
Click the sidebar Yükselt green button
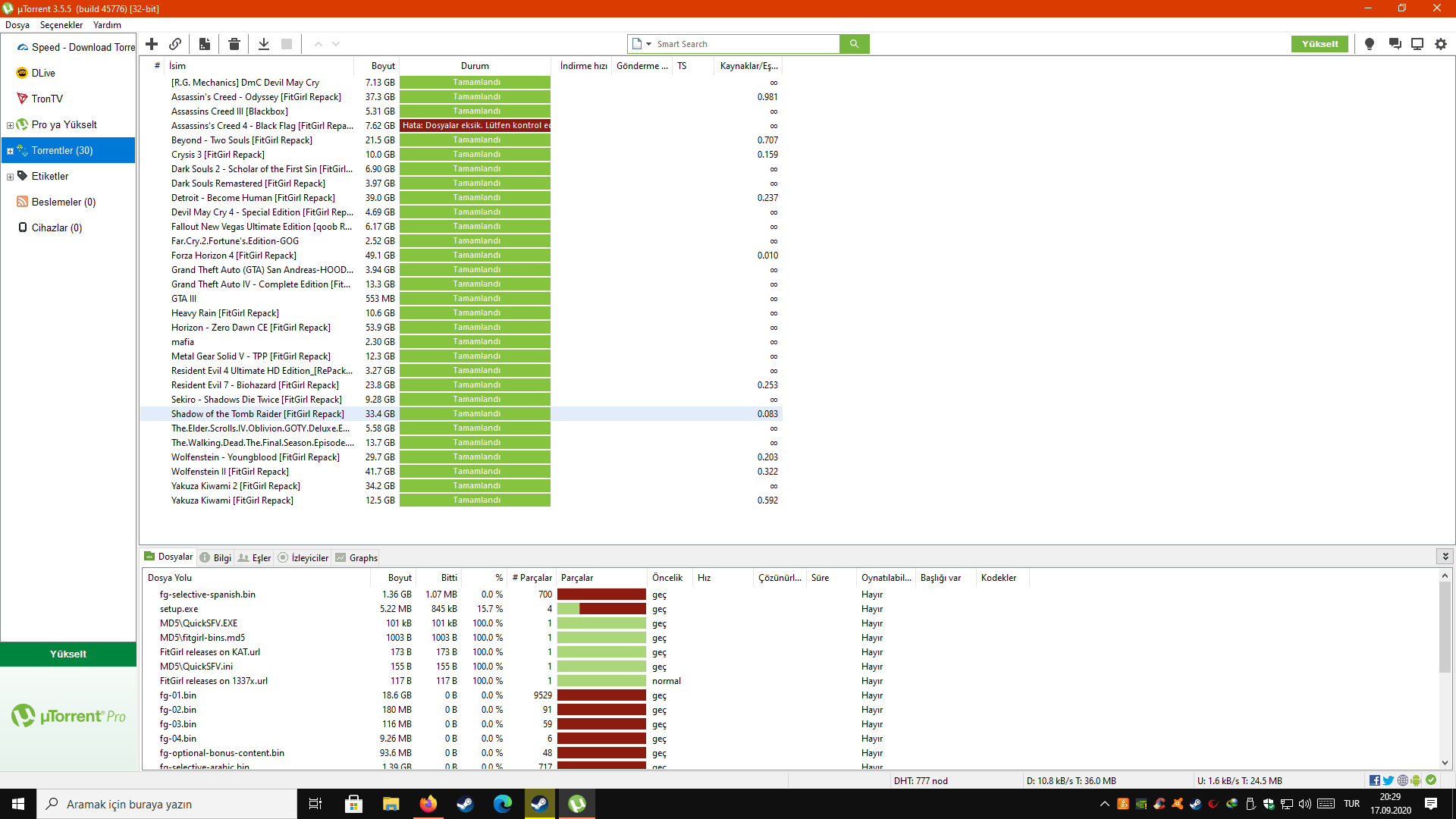[x=68, y=654]
